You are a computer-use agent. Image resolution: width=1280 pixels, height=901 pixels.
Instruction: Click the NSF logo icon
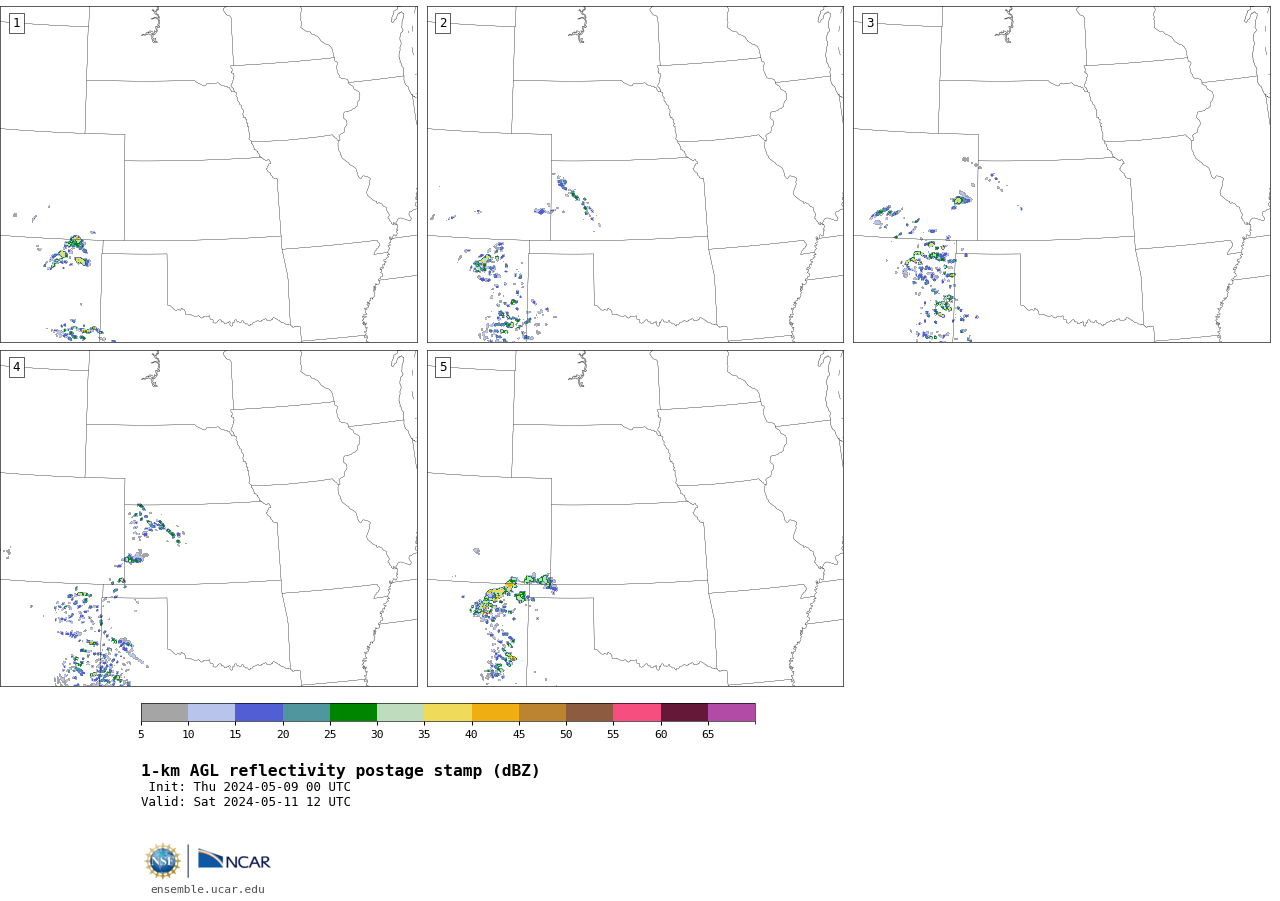163,861
